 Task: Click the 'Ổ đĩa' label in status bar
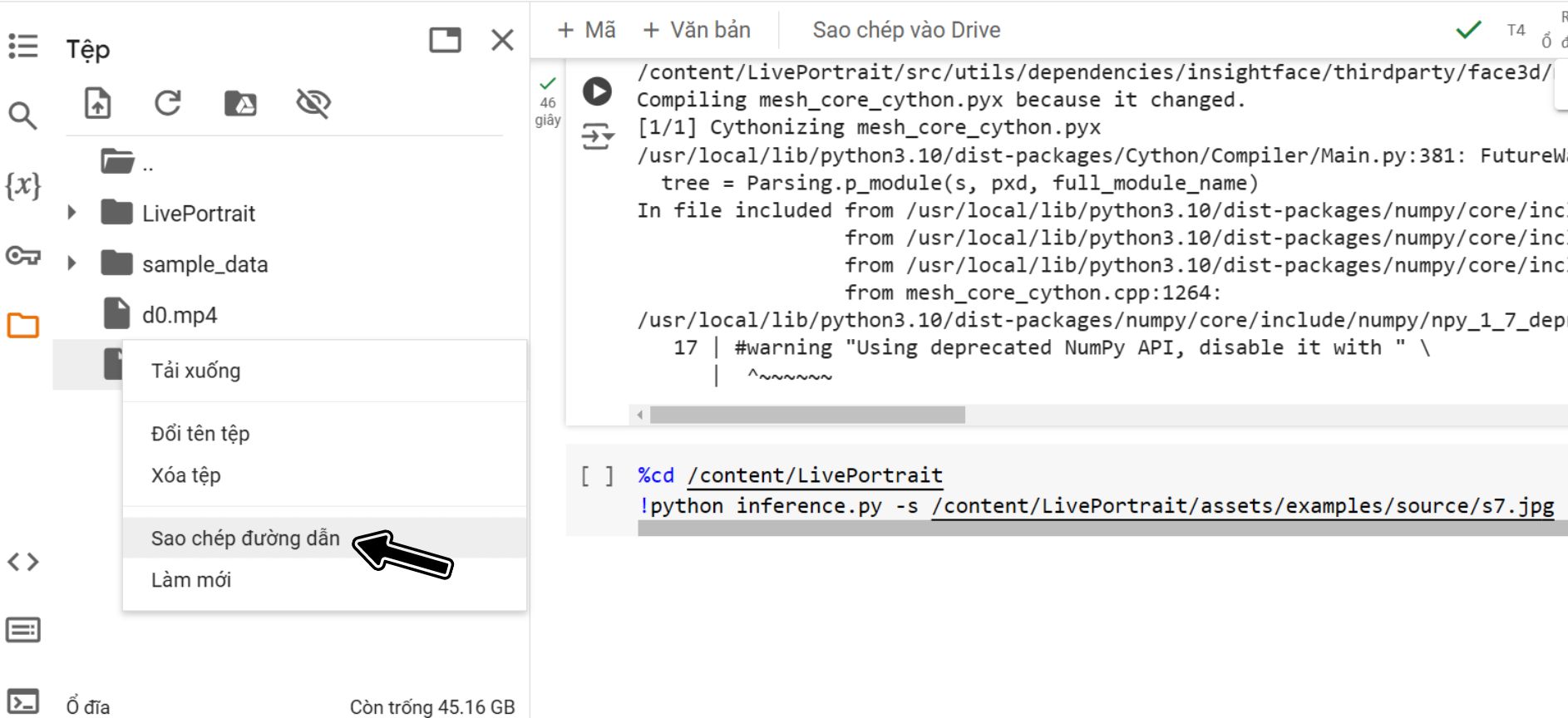click(88, 707)
